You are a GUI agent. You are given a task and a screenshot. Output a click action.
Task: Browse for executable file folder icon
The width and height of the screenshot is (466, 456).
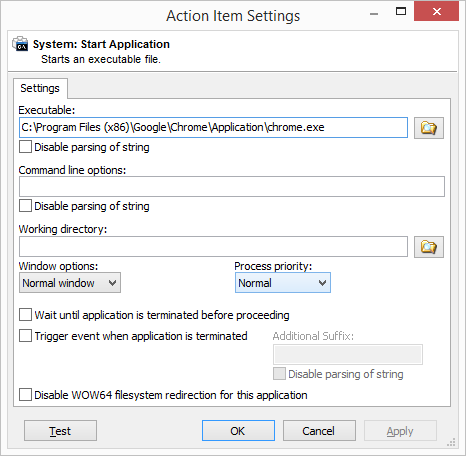(x=429, y=128)
